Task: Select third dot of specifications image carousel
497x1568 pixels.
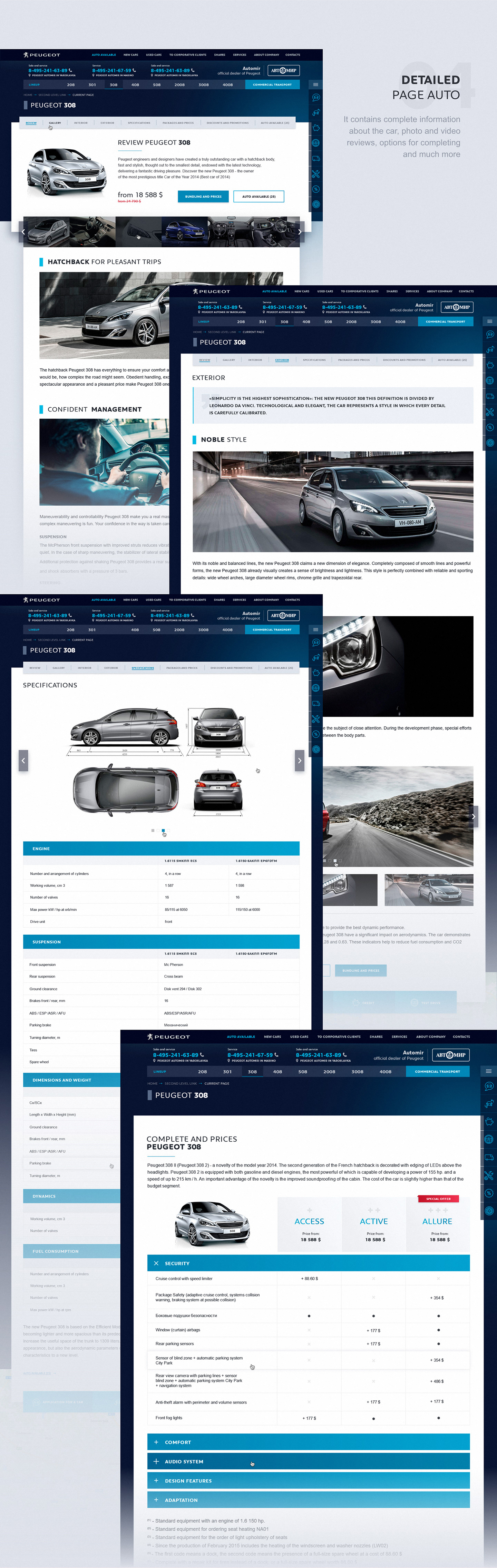Action: (x=163, y=830)
